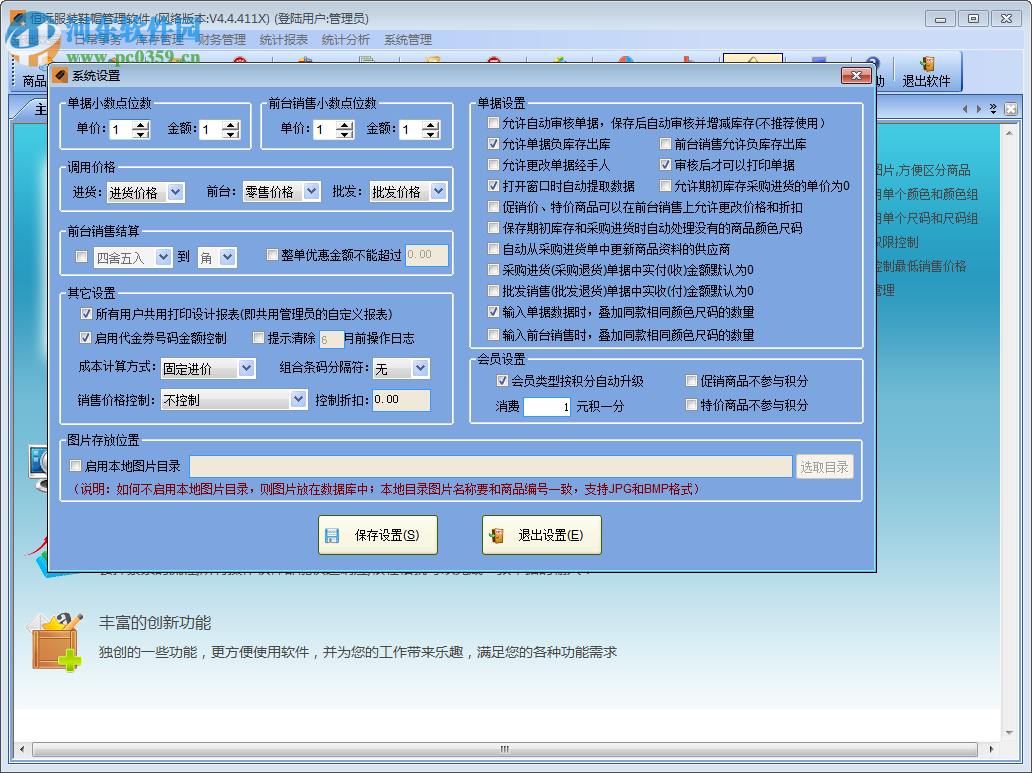Enable 允许自动审核单据 checkbox
This screenshot has height=773, width=1032.
(x=493, y=122)
